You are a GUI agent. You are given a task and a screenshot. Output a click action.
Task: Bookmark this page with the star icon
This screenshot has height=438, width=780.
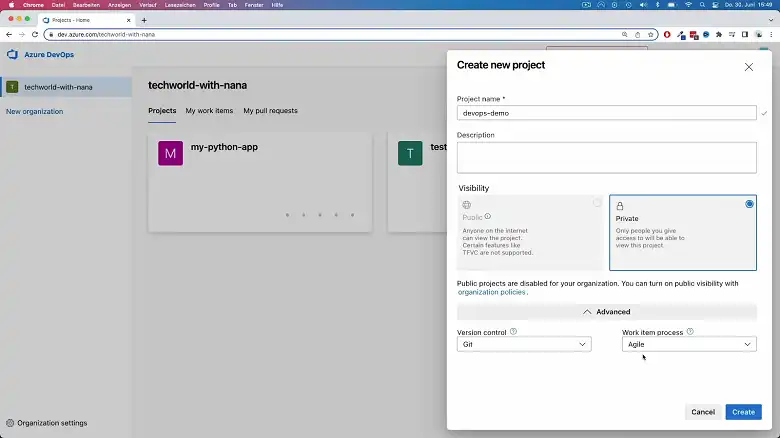click(x=650, y=34)
